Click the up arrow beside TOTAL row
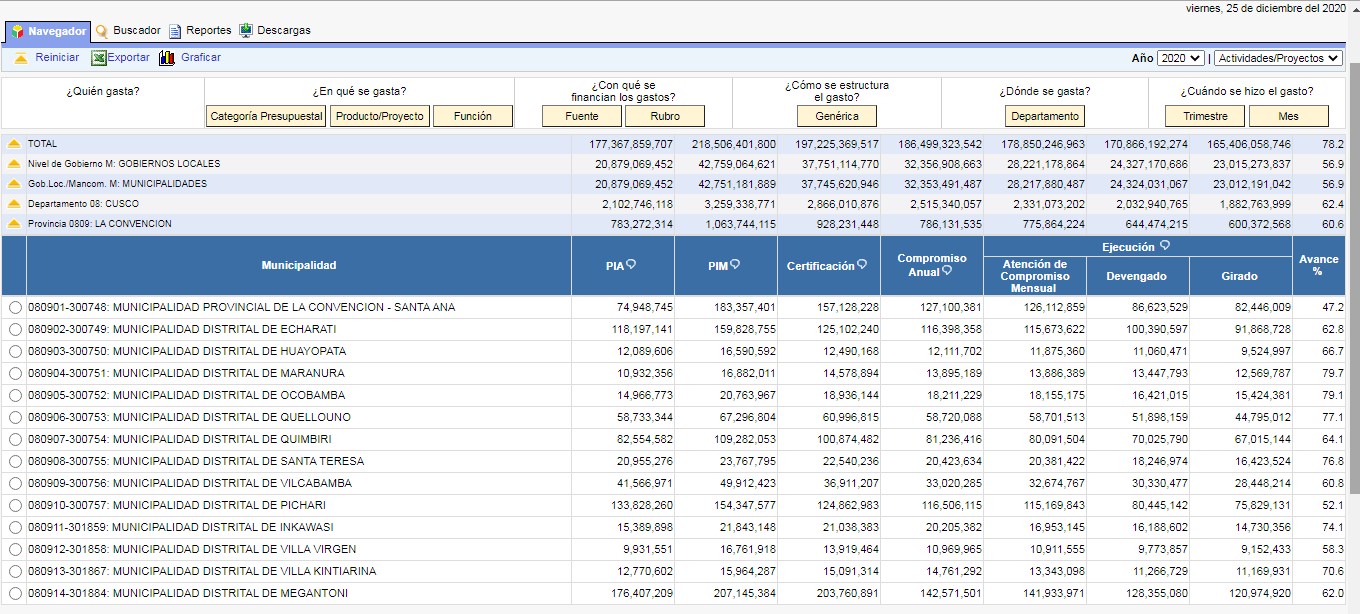 [14, 144]
